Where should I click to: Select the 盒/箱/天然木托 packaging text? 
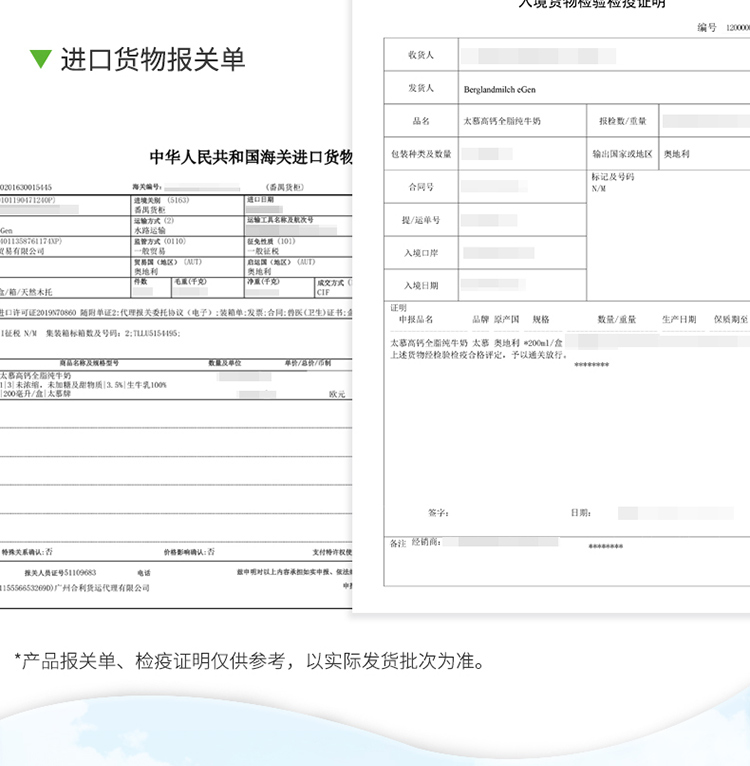[x=26, y=292]
